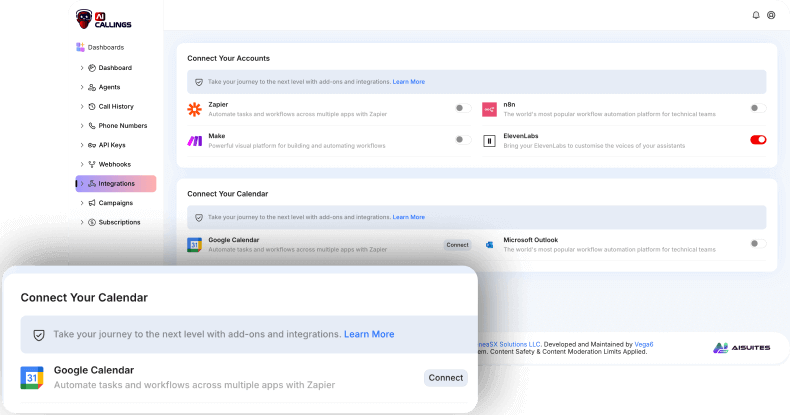Click Learn More in Connect Your Calendar card banner
The height and width of the screenshot is (415, 790).
coord(409,217)
